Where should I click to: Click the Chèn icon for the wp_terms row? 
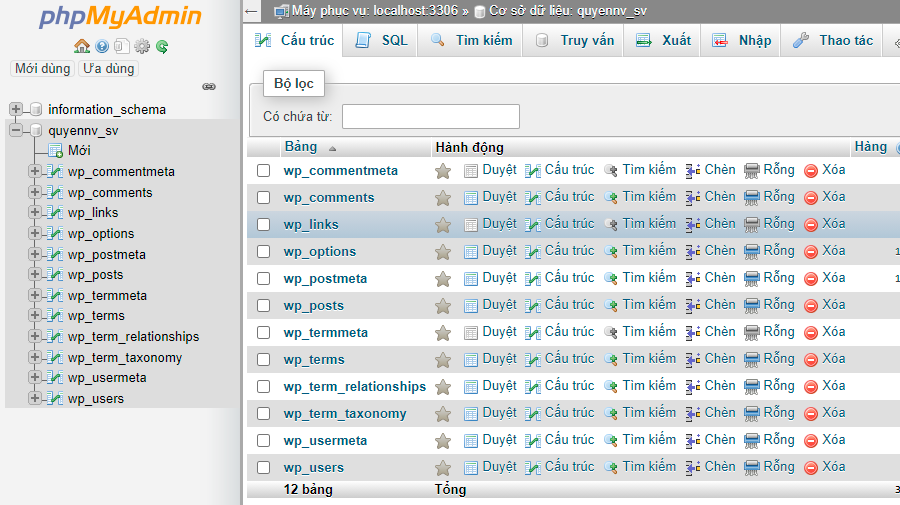[x=693, y=359]
